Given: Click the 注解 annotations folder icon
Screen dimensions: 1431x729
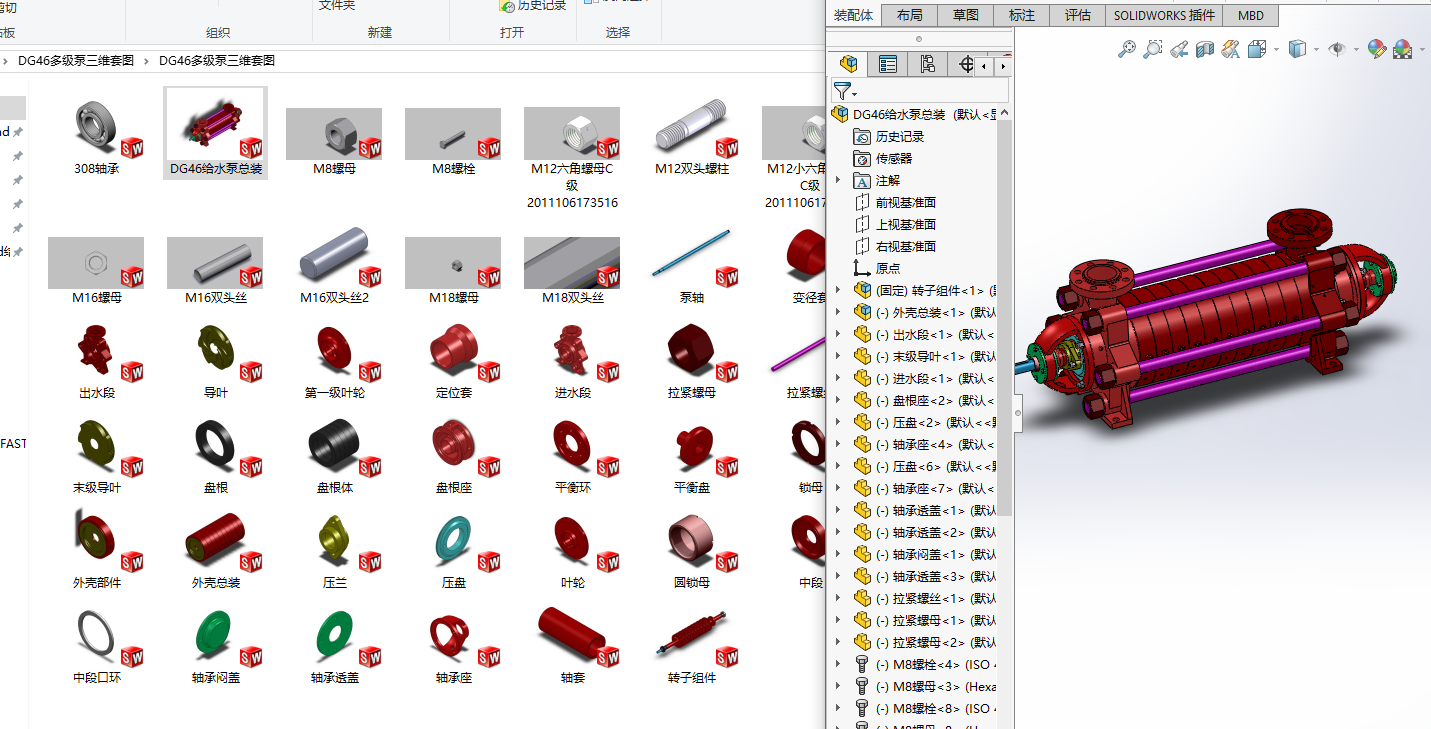Looking at the screenshot, I should pyautogui.click(x=862, y=181).
